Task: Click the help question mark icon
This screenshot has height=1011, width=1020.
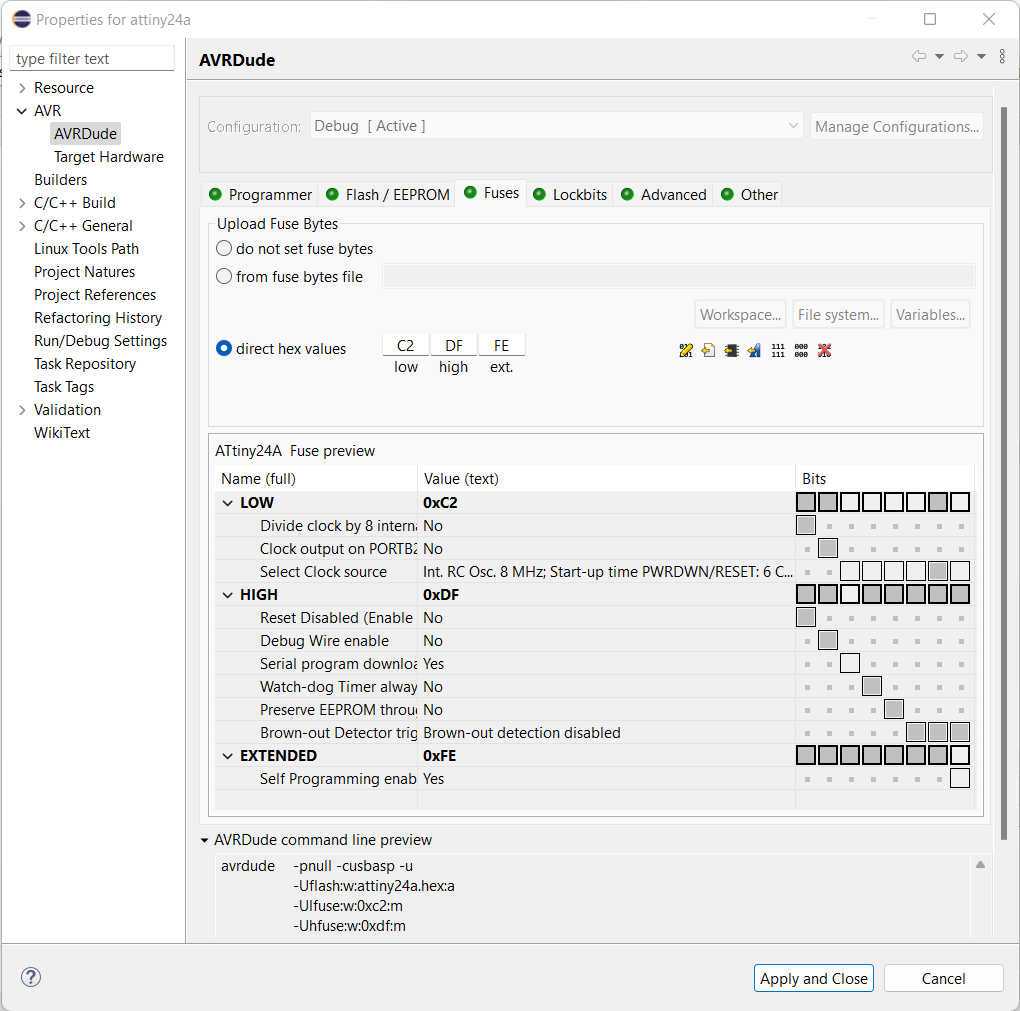Action: (31, 977)
